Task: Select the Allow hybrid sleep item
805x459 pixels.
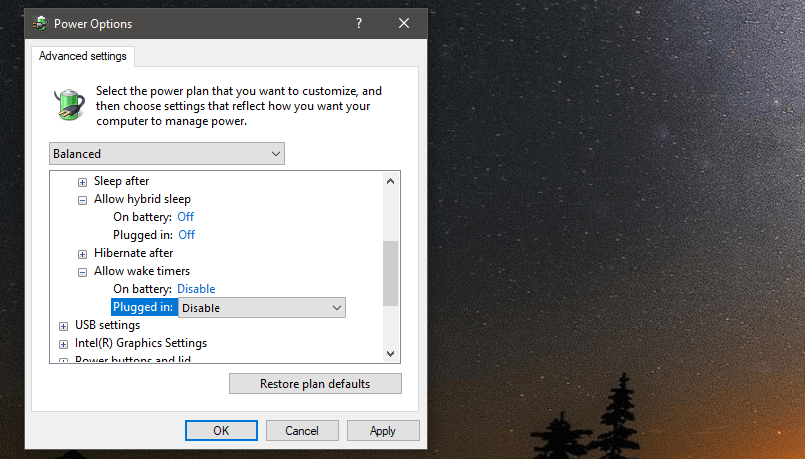Action: pos(142,199)
